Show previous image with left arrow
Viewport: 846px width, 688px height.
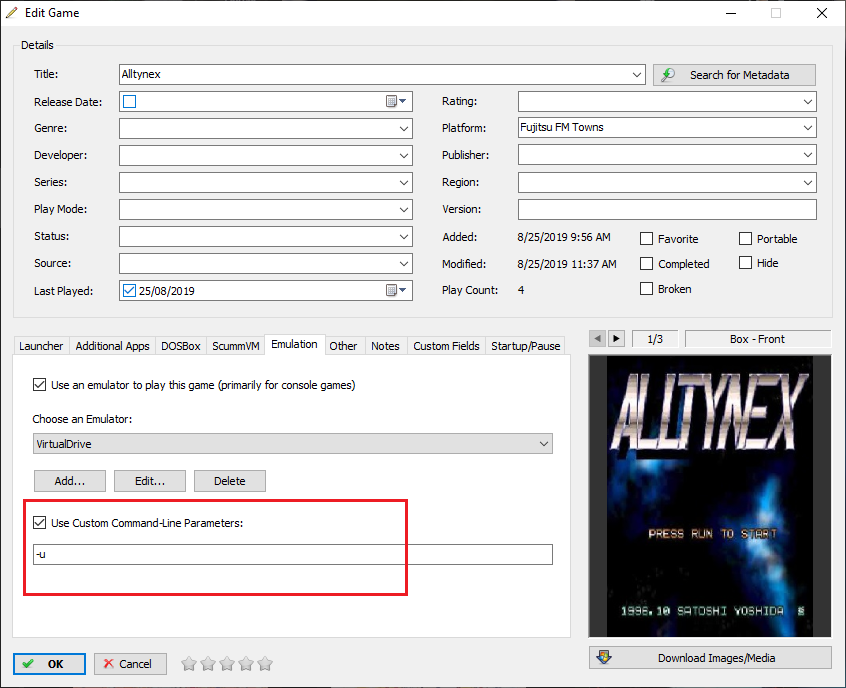[597, 339]
